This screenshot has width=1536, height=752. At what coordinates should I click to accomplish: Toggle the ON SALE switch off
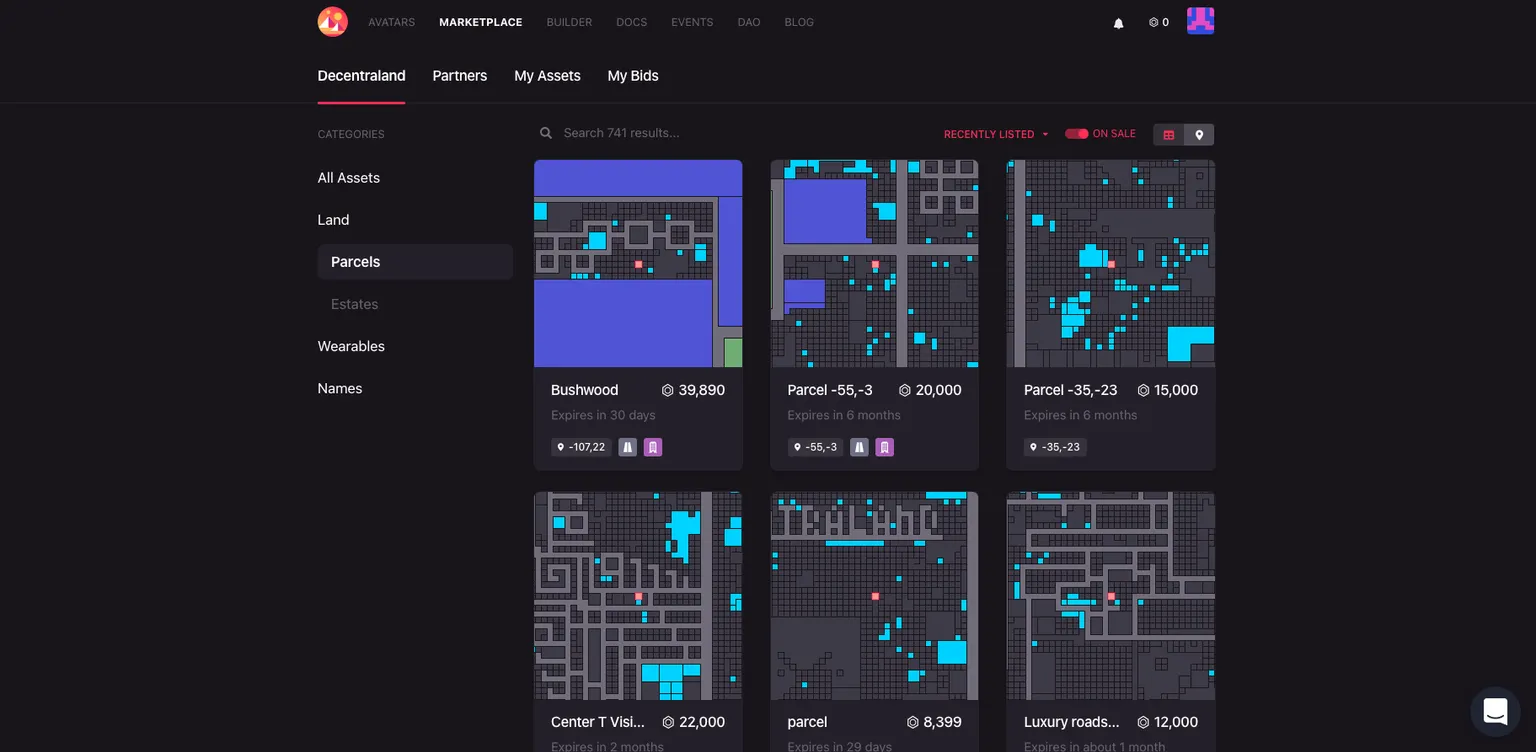(1076, 132)
